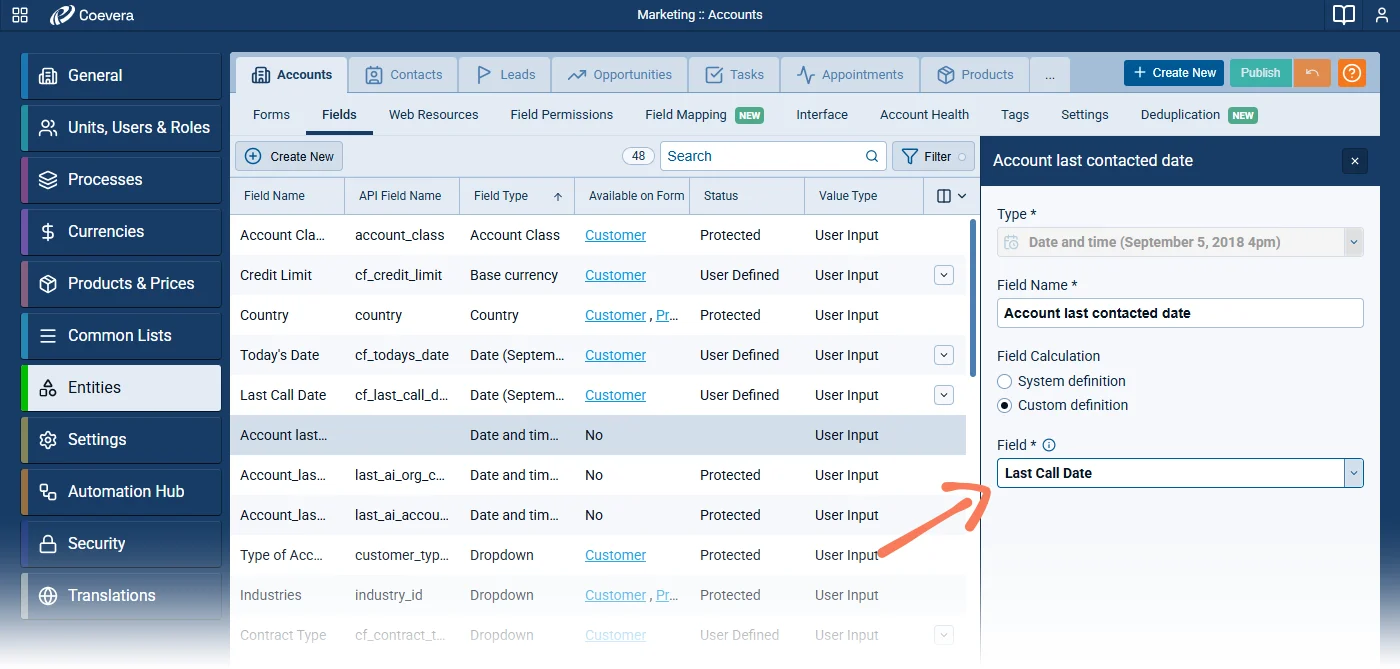Open Units, Users & Roles section
This screenshot has height=669, width=1400.
121,128
